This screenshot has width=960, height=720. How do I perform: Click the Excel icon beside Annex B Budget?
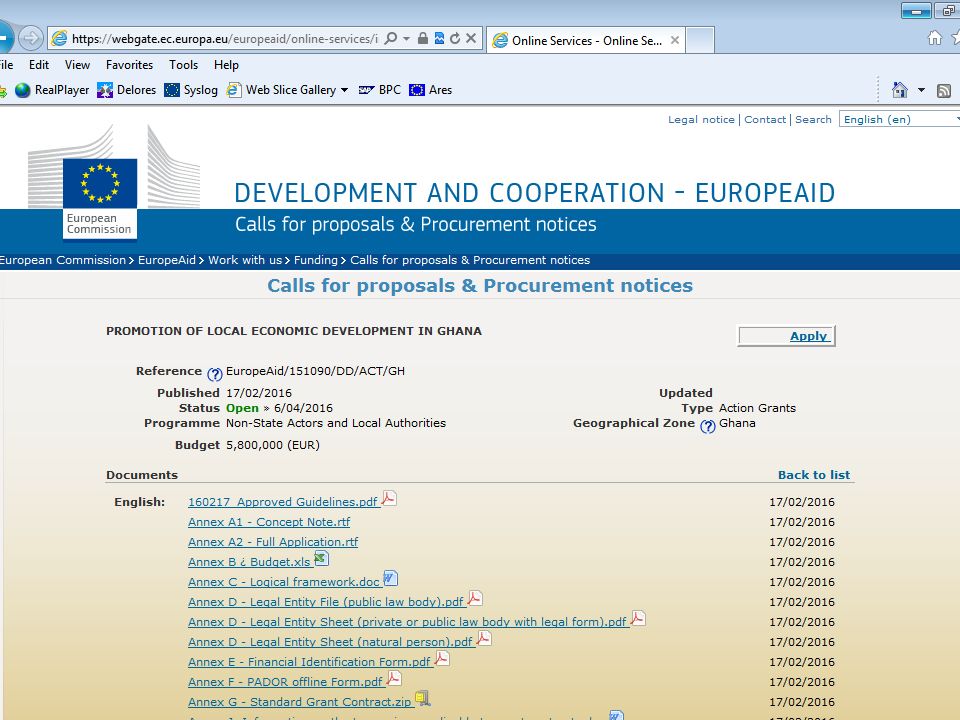coord(321,558)
